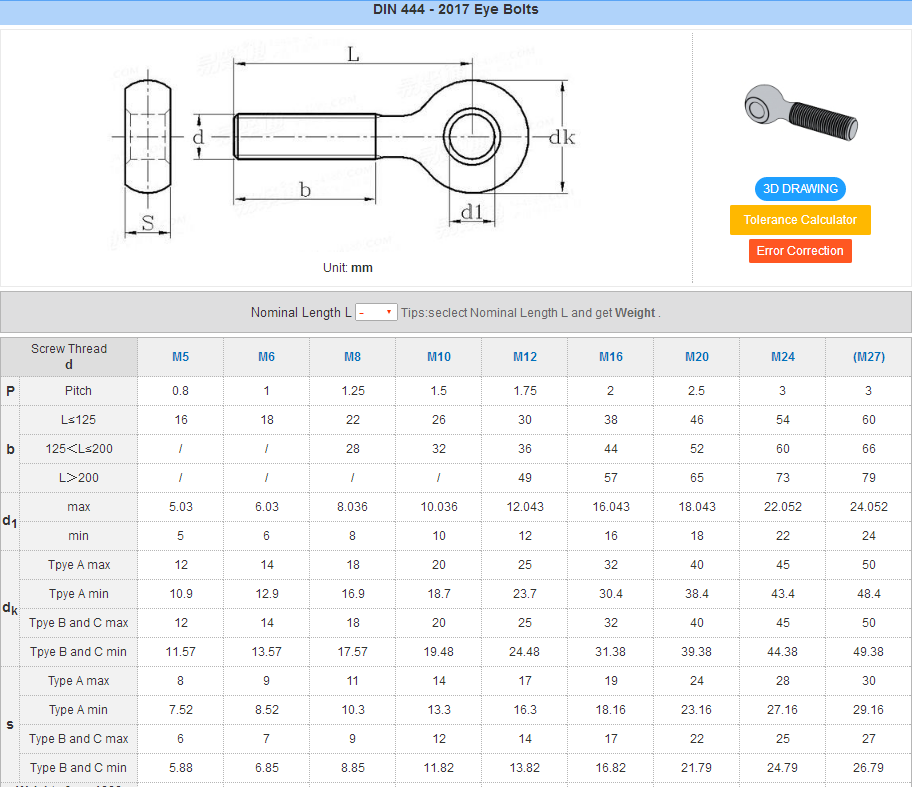Click the dk value 44.38 for M24
Screen dimensions: 915x787
783,652
